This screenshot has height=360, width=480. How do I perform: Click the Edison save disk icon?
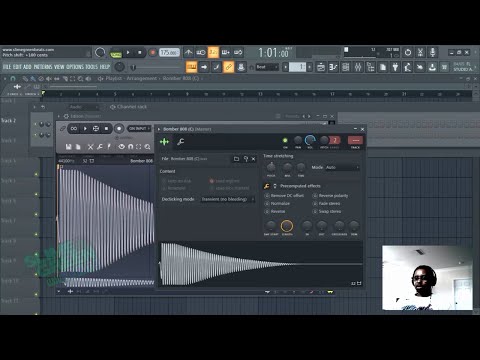(x=69, y=147)
